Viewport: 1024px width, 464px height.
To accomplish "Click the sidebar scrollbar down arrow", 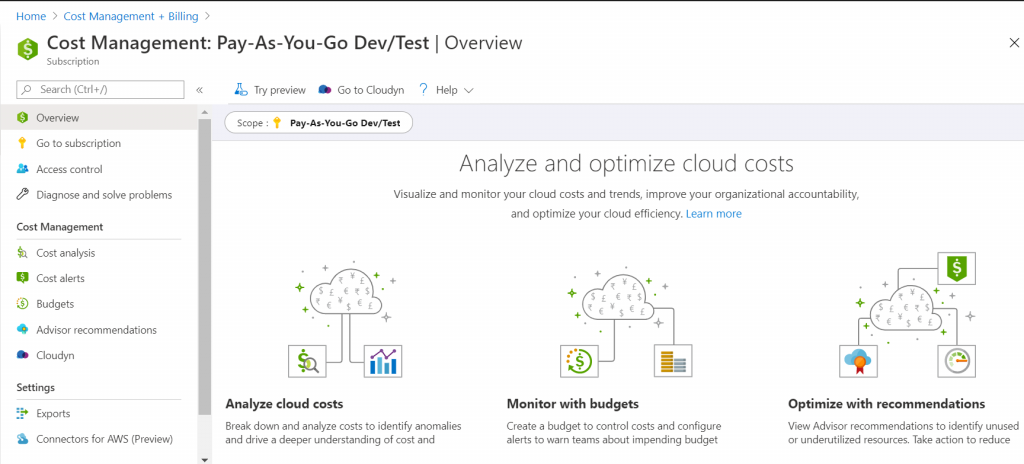I will [x=205, y=458].
